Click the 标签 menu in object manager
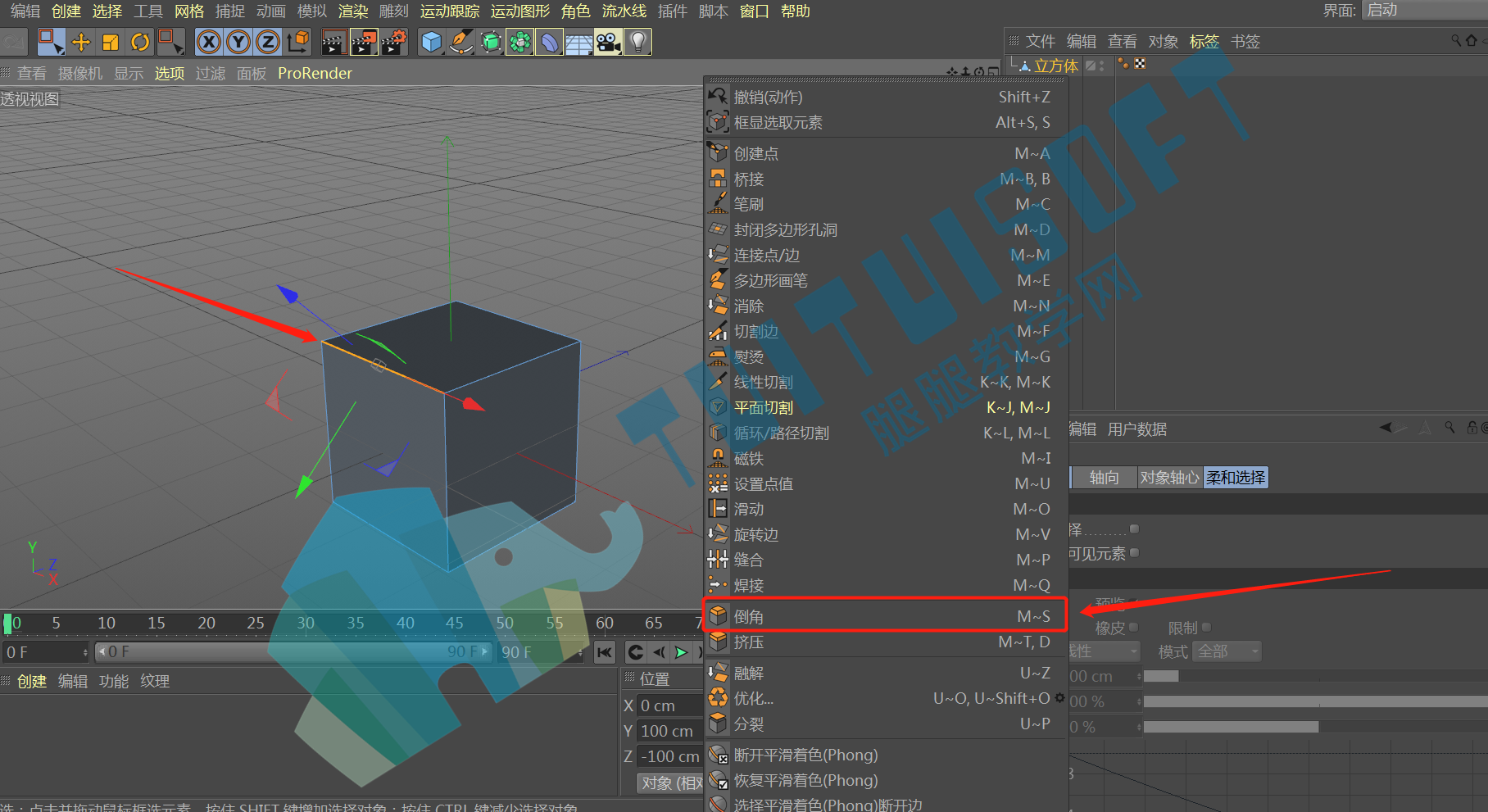 click(1204, 41)
